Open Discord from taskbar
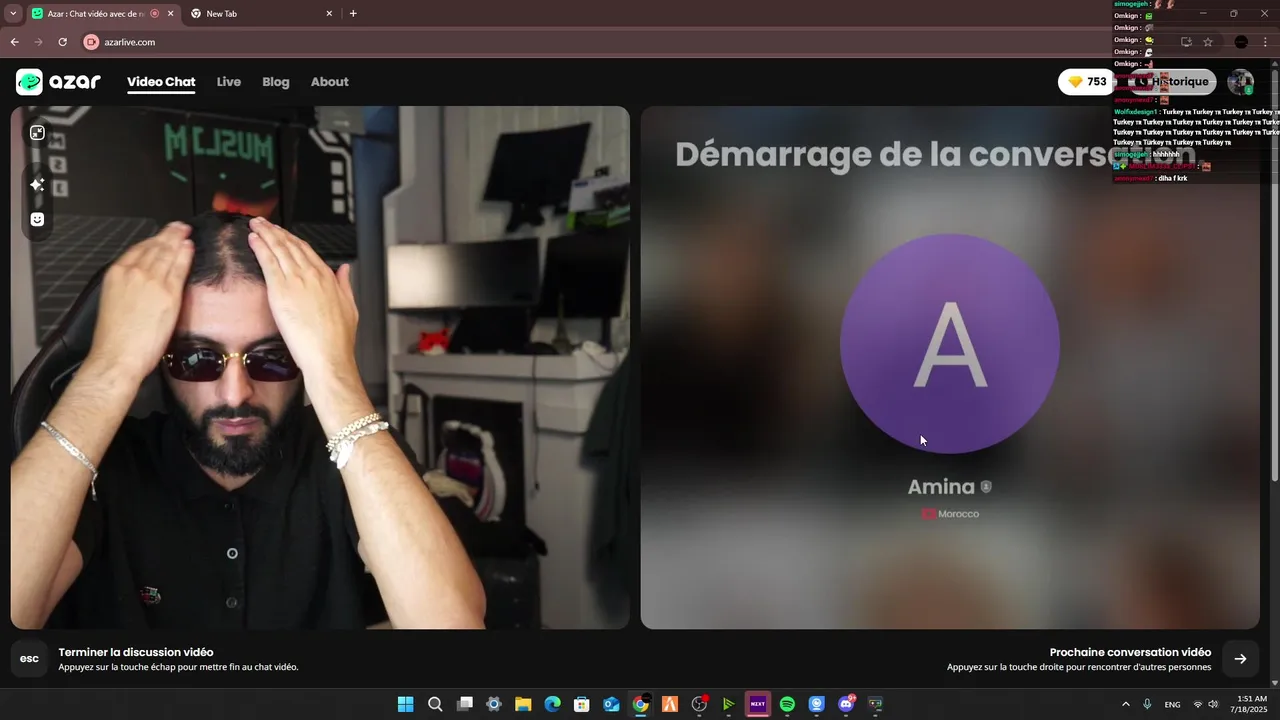This screenshot has width=1280, height=720. click(x=846, y=704)
